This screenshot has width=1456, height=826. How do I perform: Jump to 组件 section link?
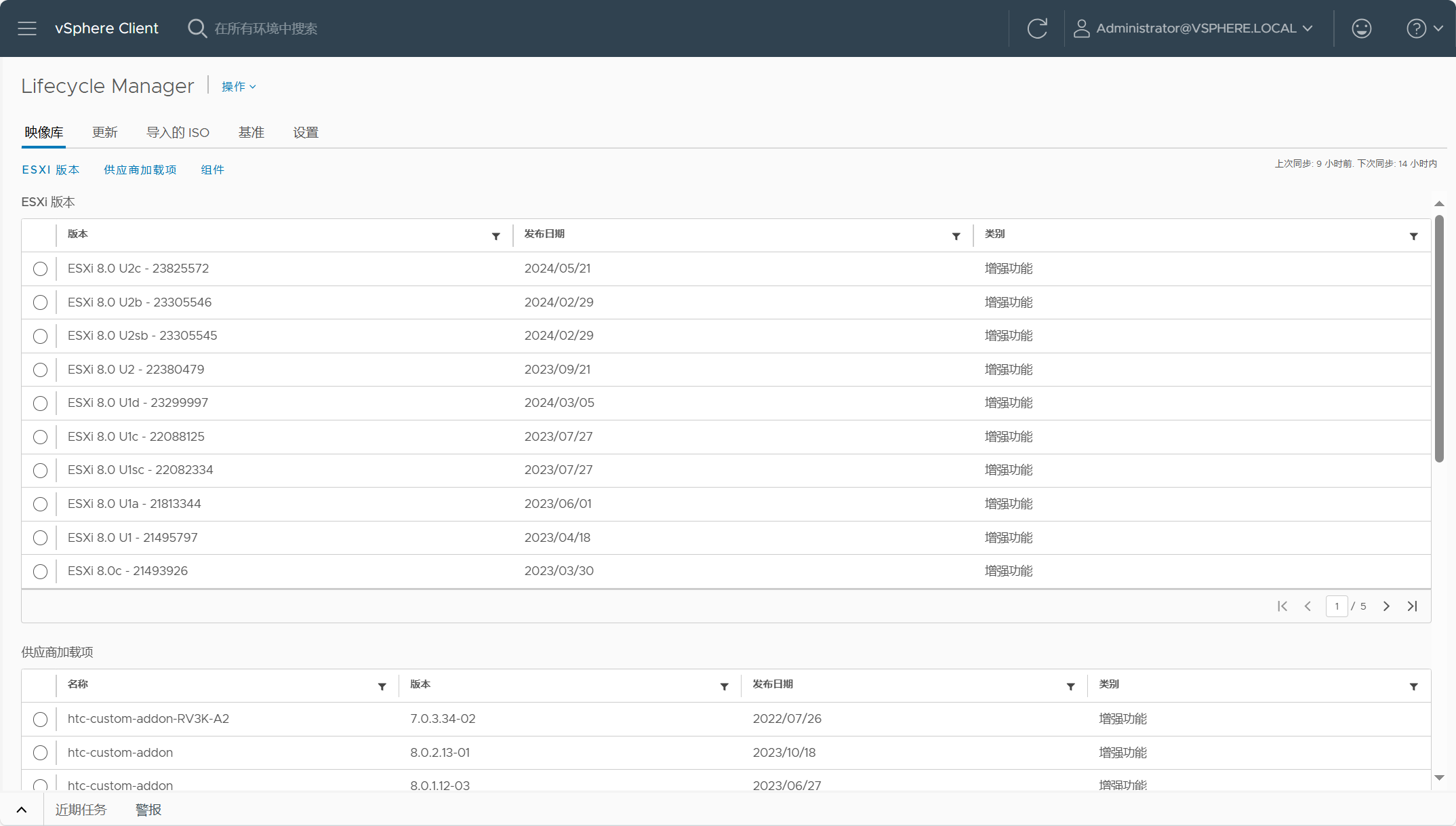(213, 170)
